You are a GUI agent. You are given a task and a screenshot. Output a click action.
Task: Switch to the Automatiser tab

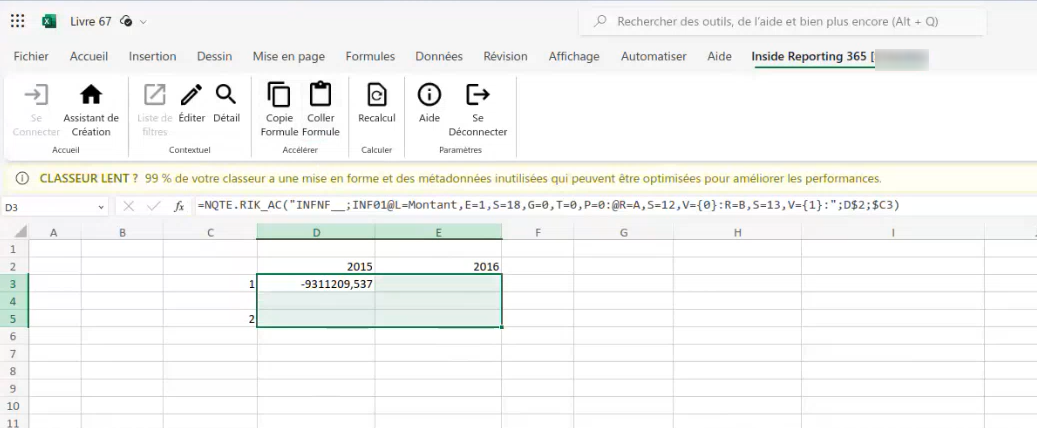(x=653, y=56)
